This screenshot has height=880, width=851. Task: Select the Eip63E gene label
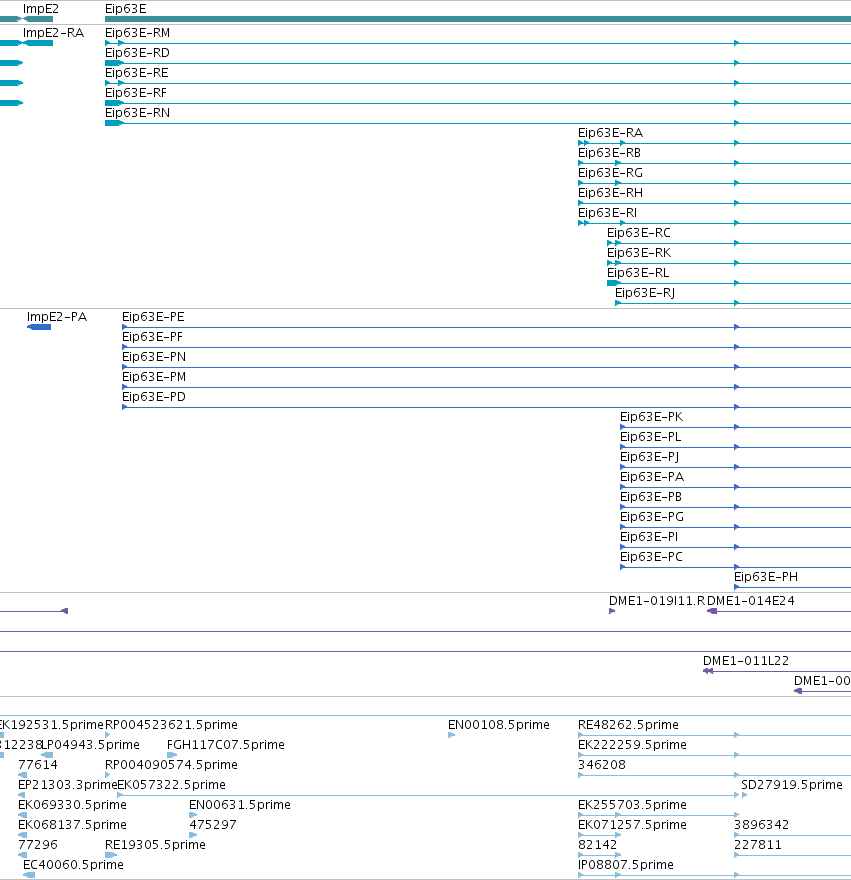126,9
